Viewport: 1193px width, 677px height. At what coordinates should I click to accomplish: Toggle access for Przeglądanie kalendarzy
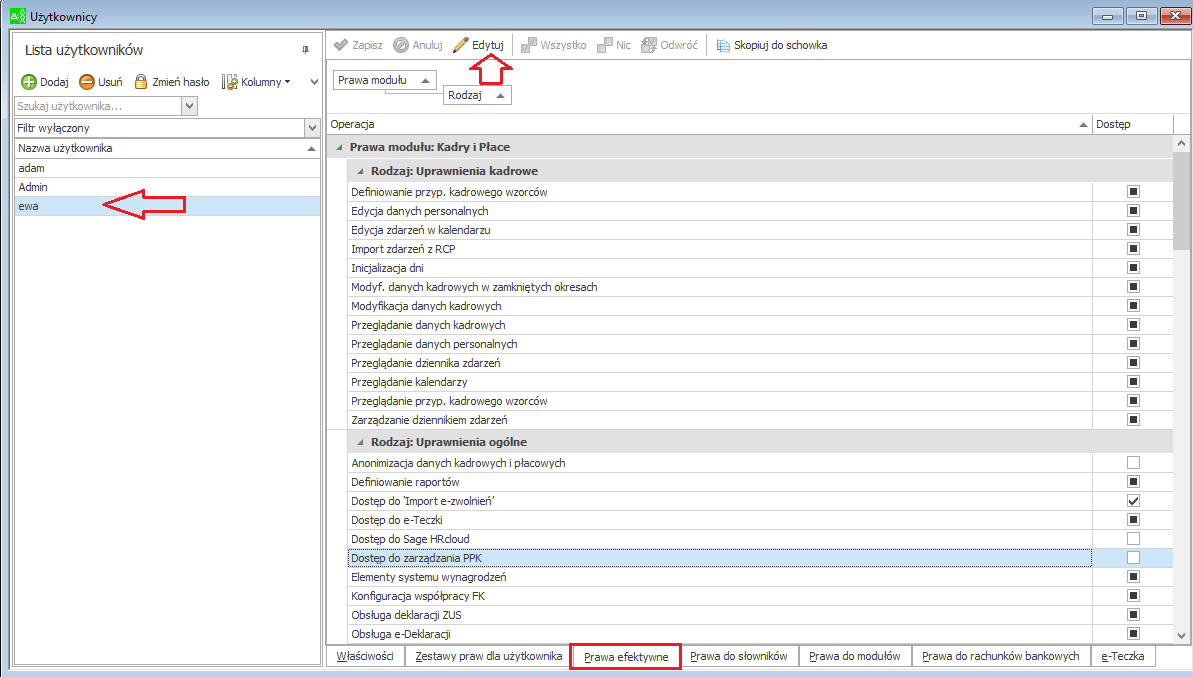(1133, 382)
